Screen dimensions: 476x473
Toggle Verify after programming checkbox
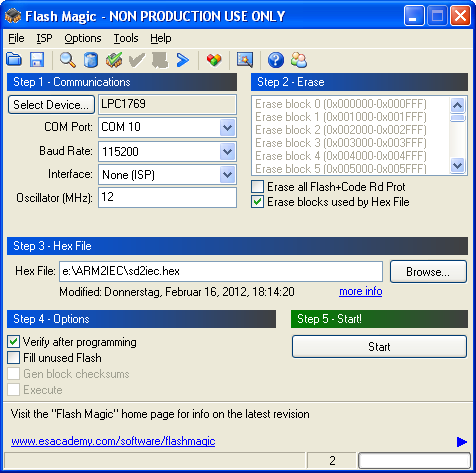pyautogui.click(x=13, y=342)
